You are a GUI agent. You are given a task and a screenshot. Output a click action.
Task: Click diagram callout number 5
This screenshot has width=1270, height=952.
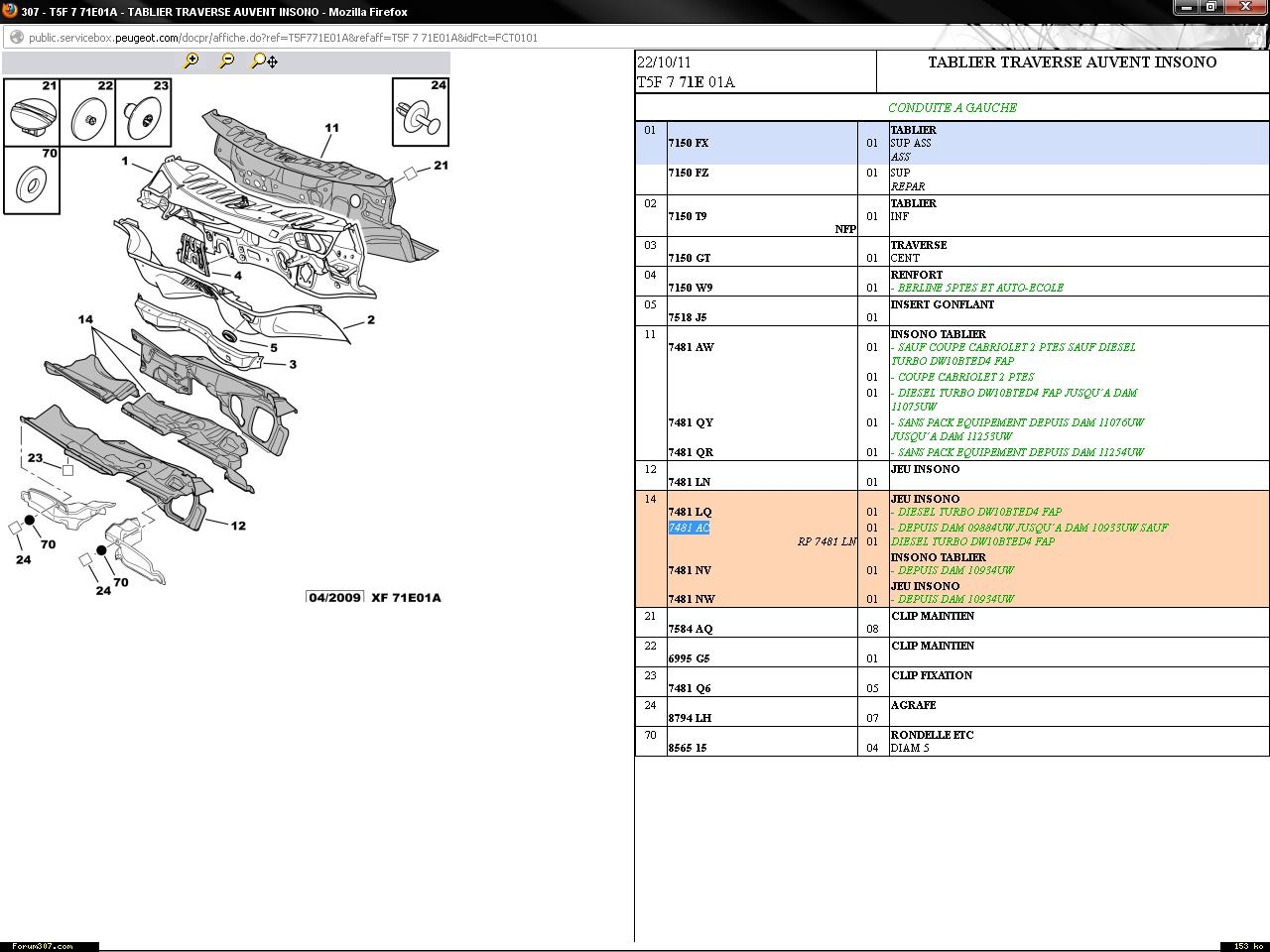(x=274, y=348)
